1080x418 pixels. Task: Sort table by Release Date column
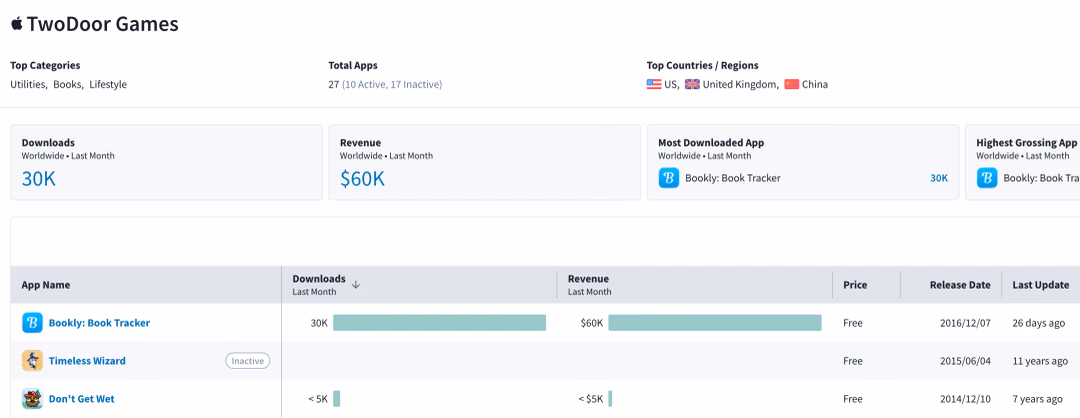click(960, 284)
